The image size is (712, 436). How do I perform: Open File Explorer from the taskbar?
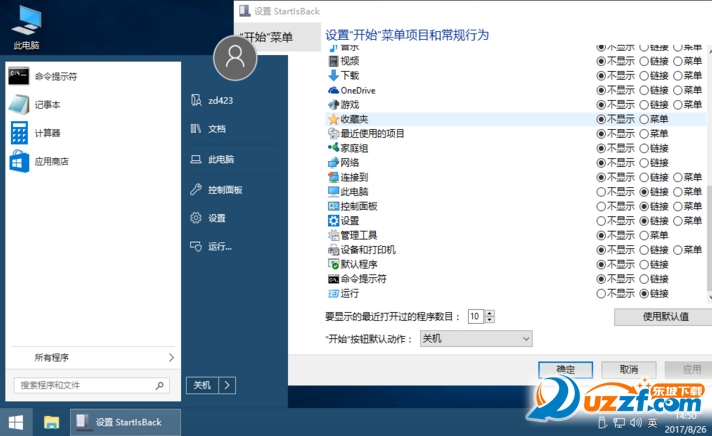coord(51,422)
